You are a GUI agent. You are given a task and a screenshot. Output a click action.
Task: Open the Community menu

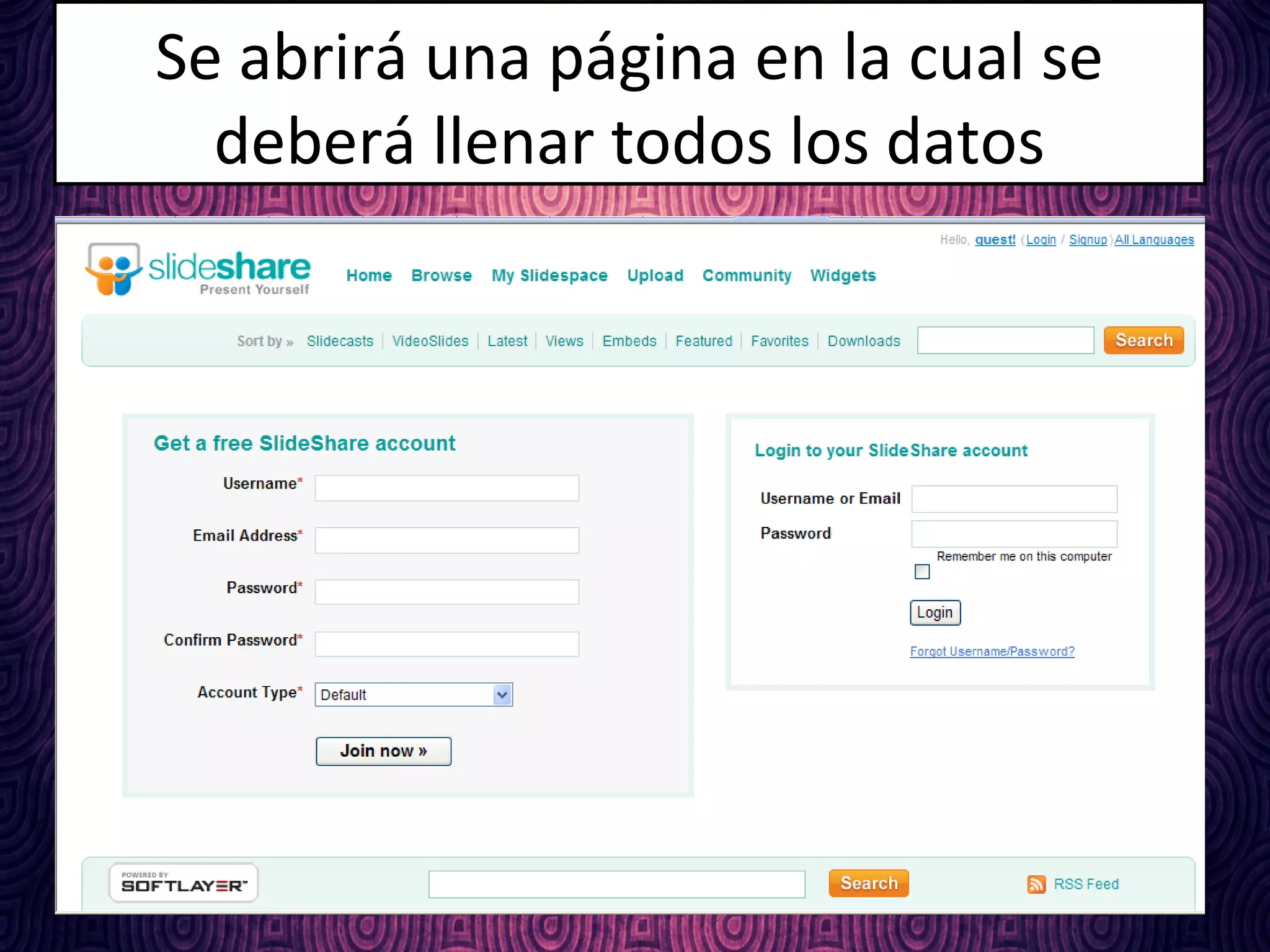[747, 276]
